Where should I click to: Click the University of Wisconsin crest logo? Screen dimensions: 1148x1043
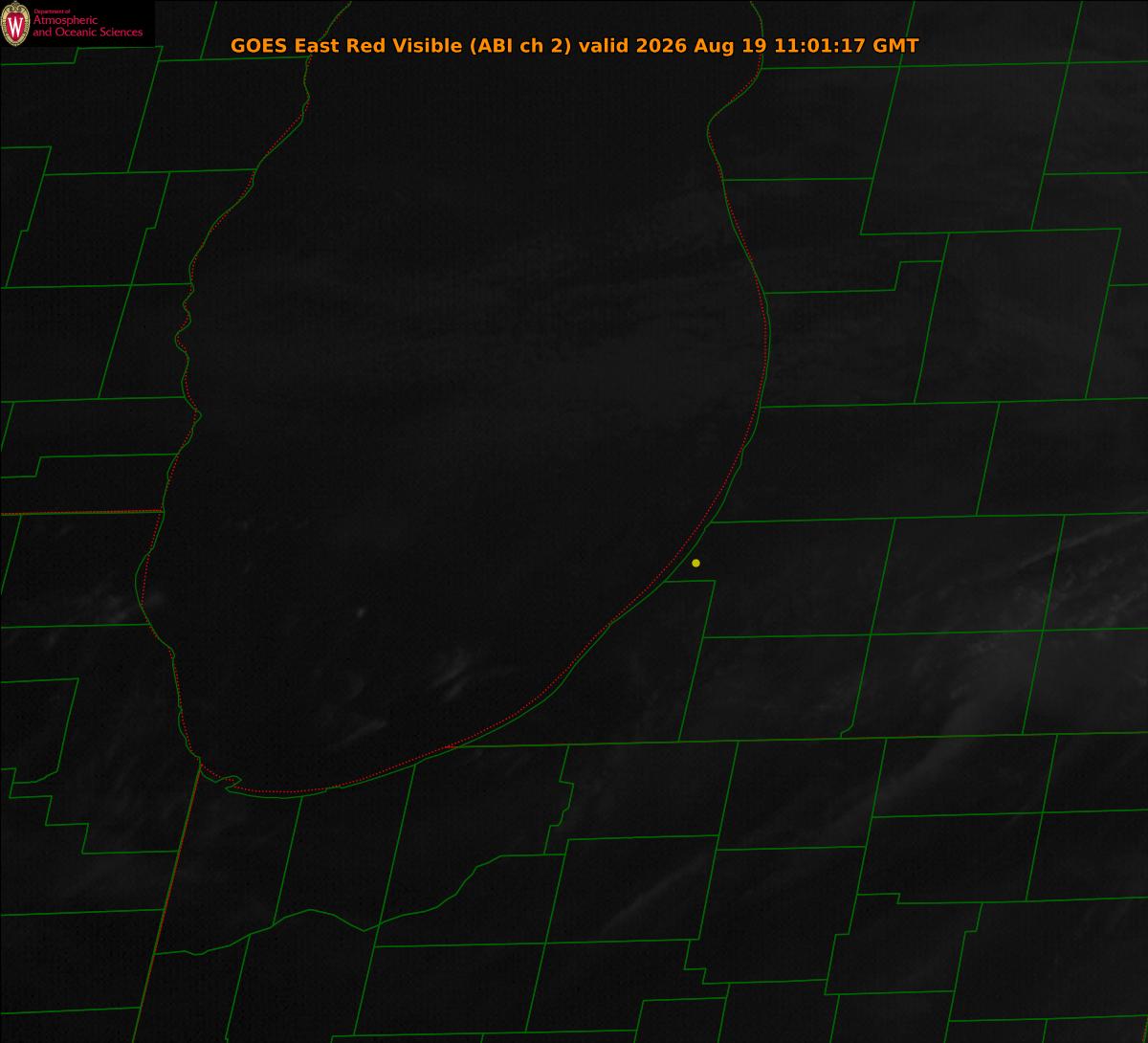14,24
